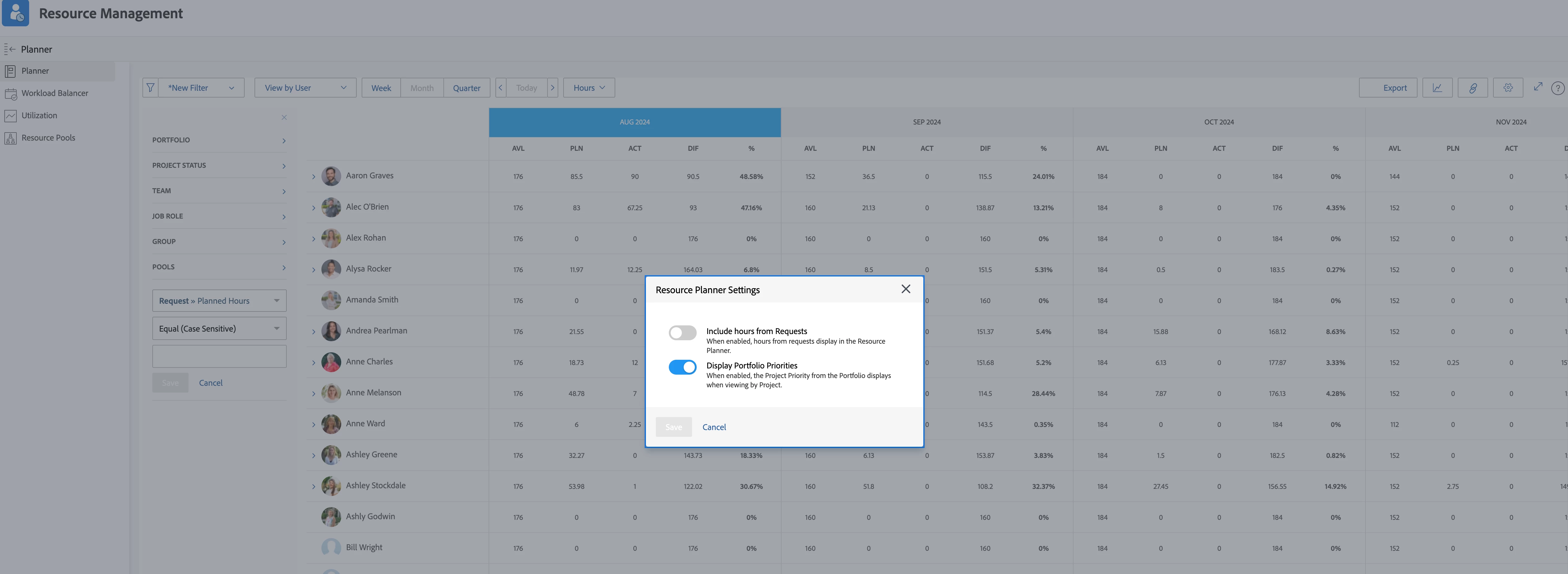
Task: Open Workload Balancer in the sidebar
Action: click(55, 93)
